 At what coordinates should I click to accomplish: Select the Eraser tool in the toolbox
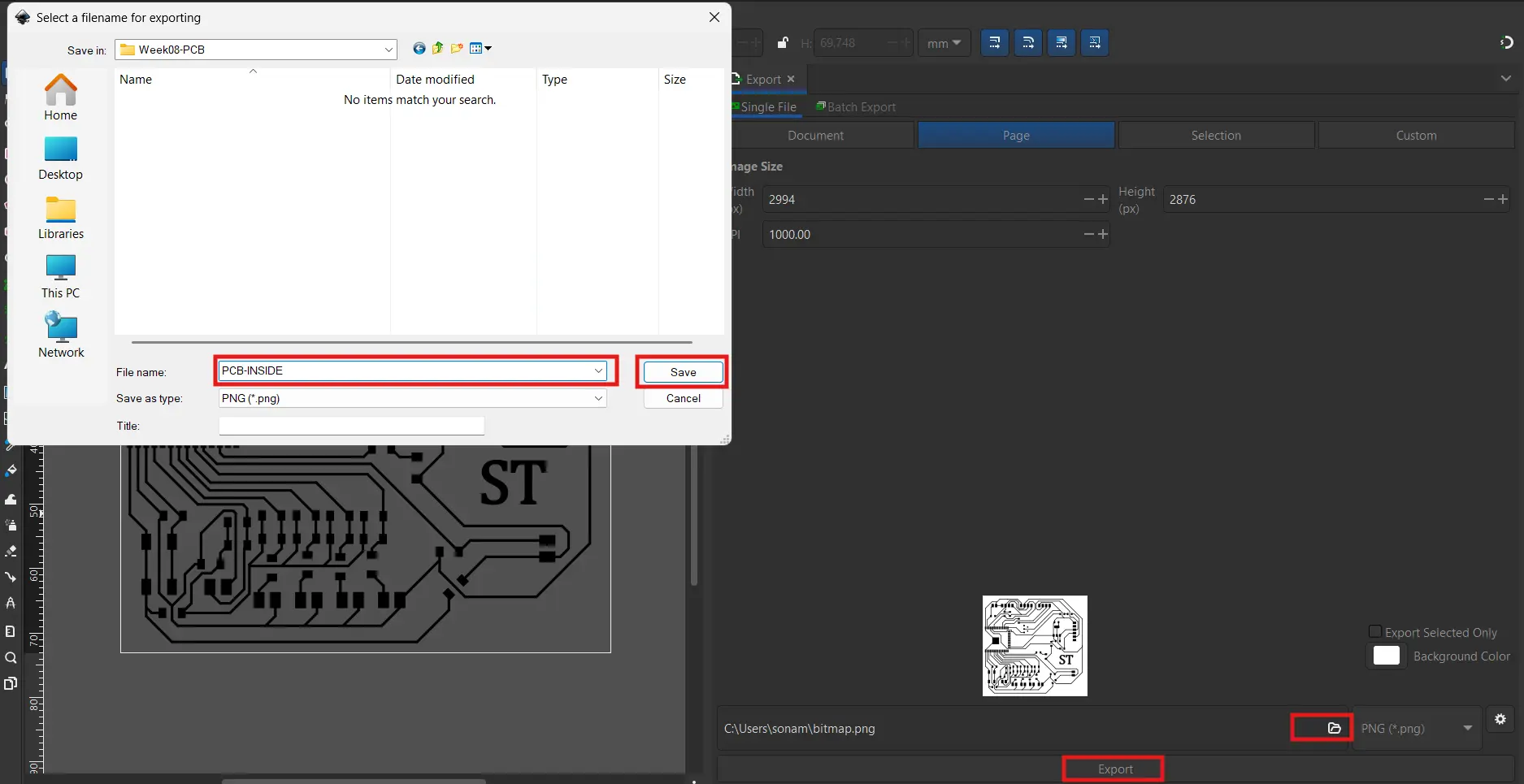tap(11, 551)
